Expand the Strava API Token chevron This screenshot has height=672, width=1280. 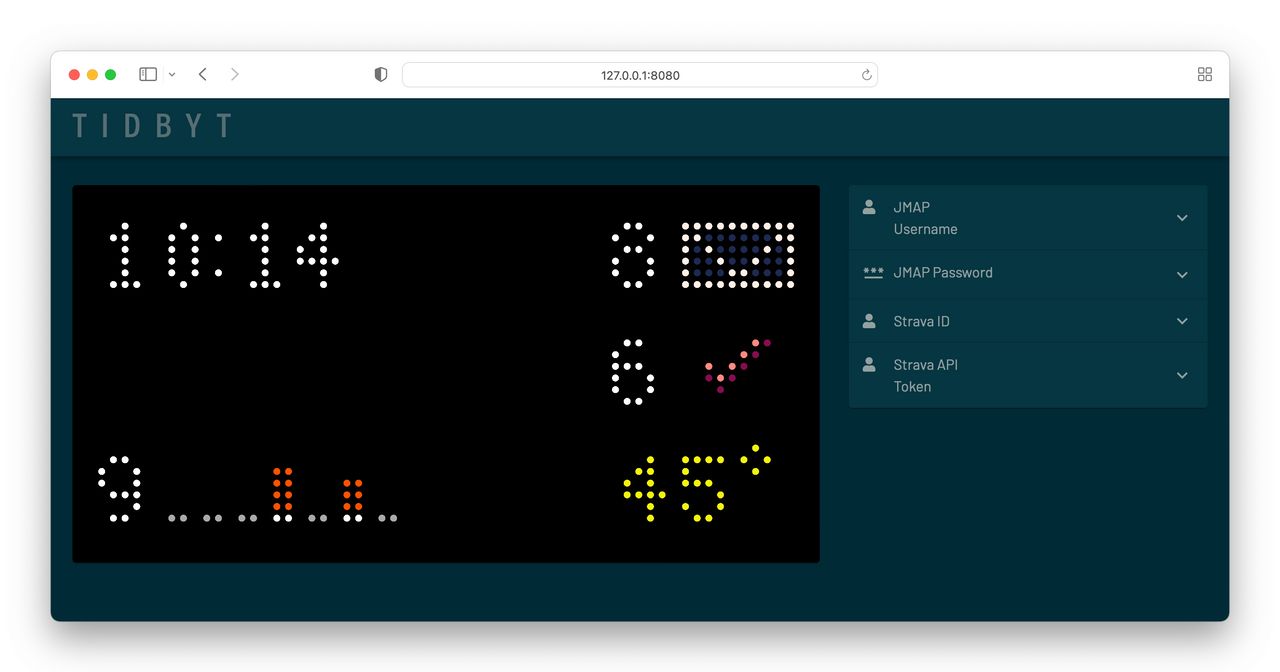[1182, 375]
